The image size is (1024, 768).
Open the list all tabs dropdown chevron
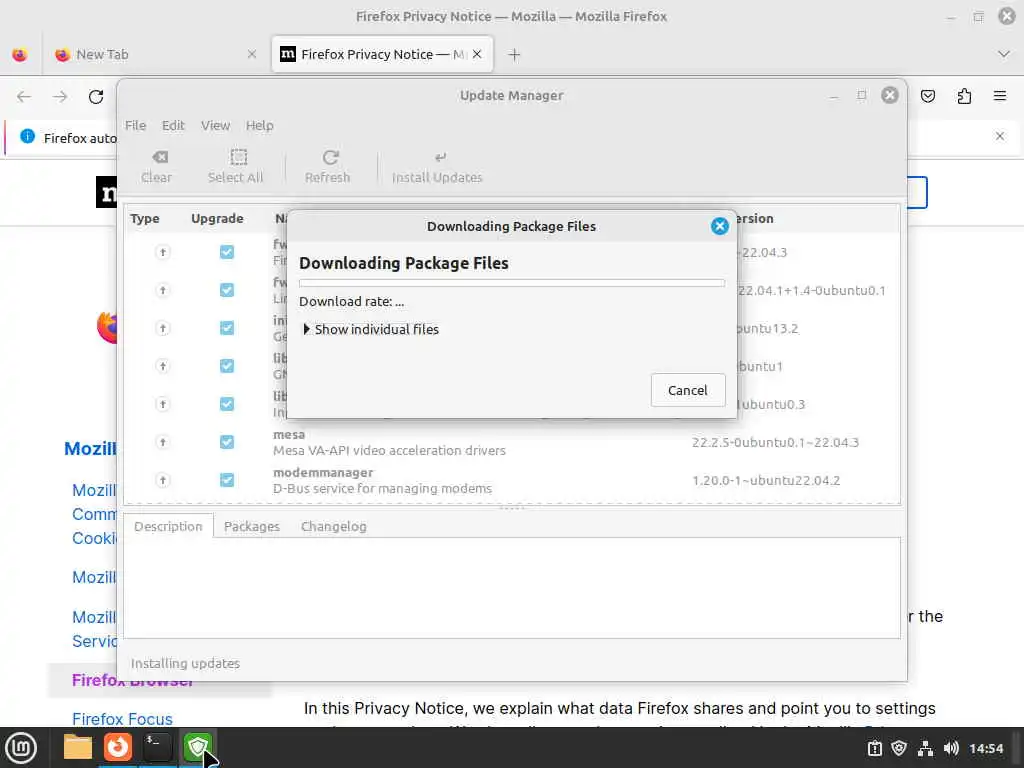[x=1004, y=55]
